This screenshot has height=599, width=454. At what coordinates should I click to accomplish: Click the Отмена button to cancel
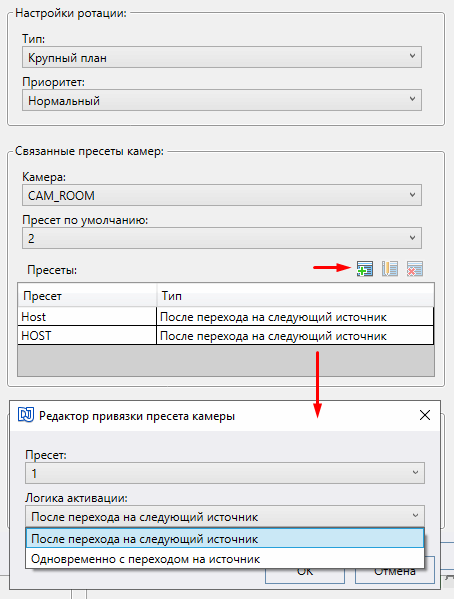(395, 572)
